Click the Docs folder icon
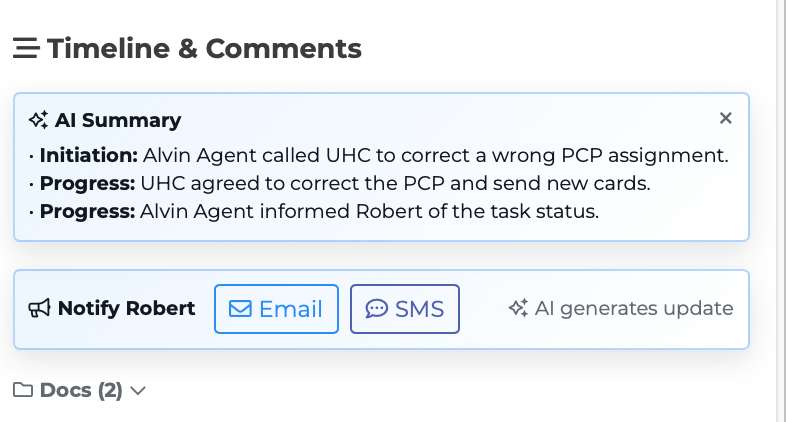 pyautogui.click(x=23, y=390)
